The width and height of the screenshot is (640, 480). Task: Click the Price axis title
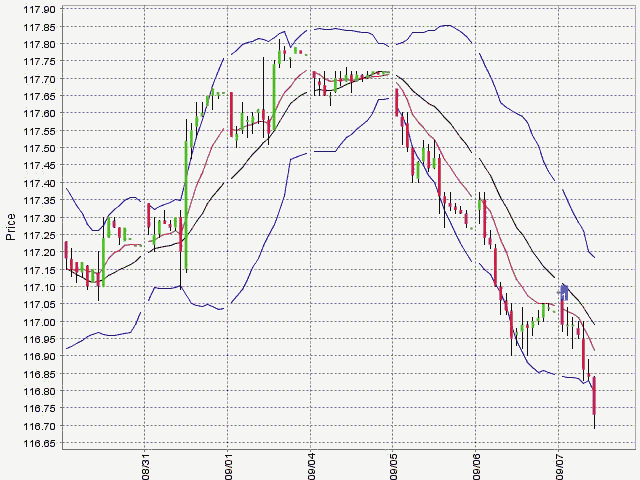[11, 227]
